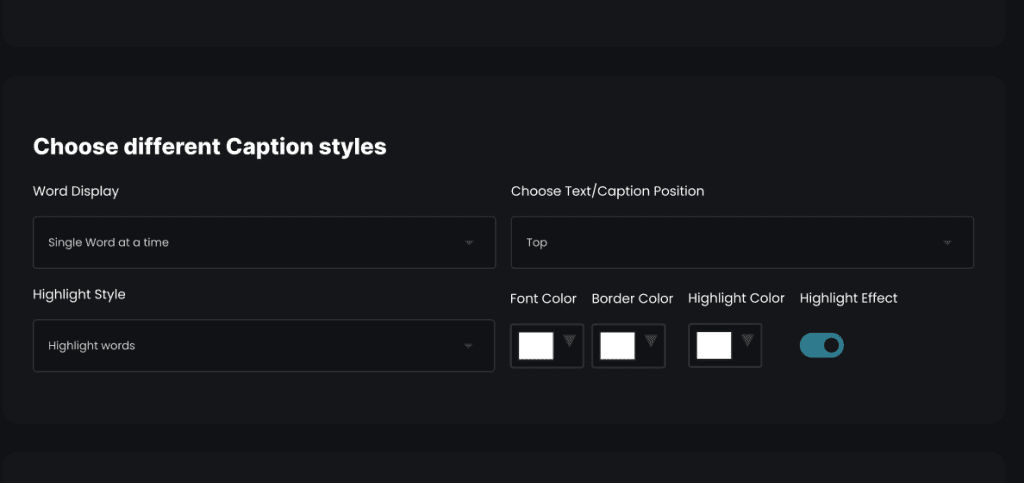The height and width of the screenshot is (483, 1024).
Task: Click the 'Highlight Style' label
Action: point(79,294)
